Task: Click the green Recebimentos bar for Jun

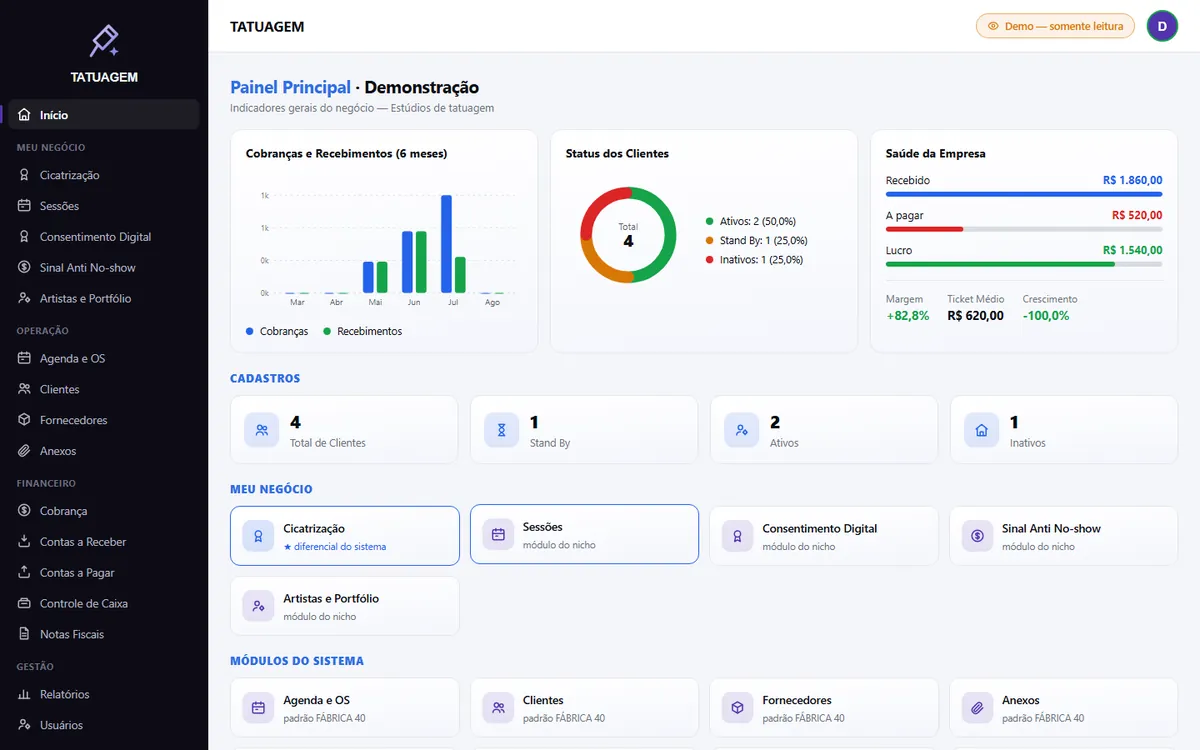Action: 421,262
